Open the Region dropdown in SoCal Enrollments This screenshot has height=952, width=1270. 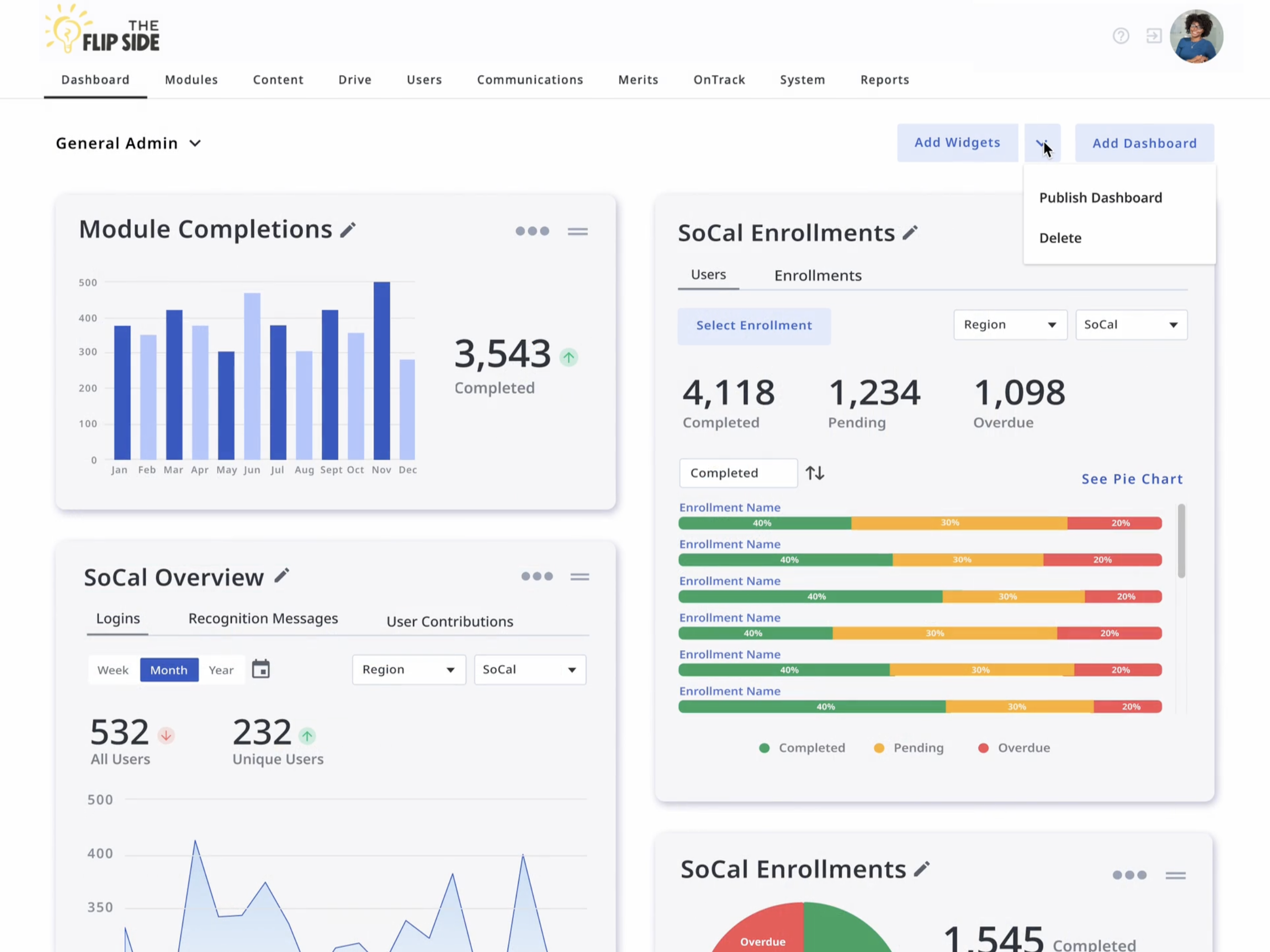[1010, 324]
